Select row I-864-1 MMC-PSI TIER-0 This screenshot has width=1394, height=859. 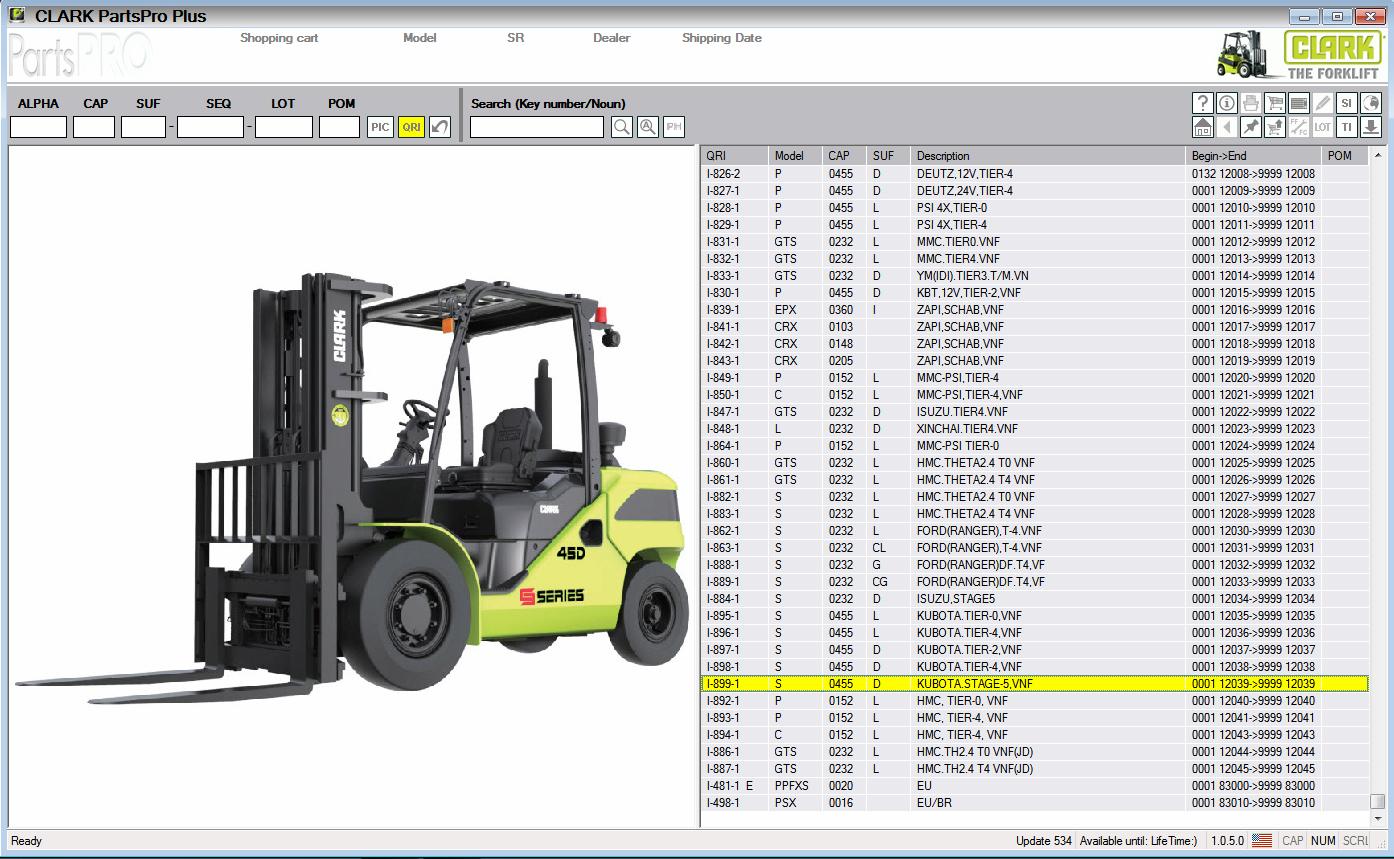click(x=1035, y=446)
